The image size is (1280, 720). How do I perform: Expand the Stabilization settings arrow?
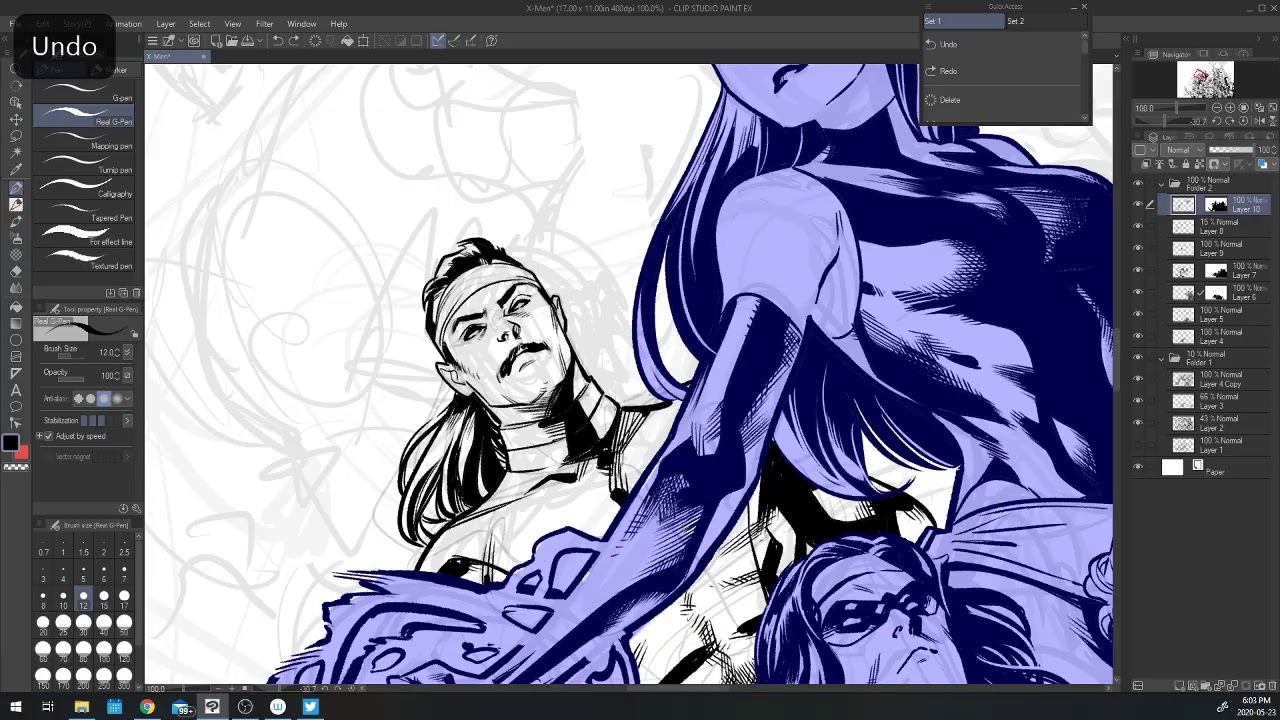[127, 421]
